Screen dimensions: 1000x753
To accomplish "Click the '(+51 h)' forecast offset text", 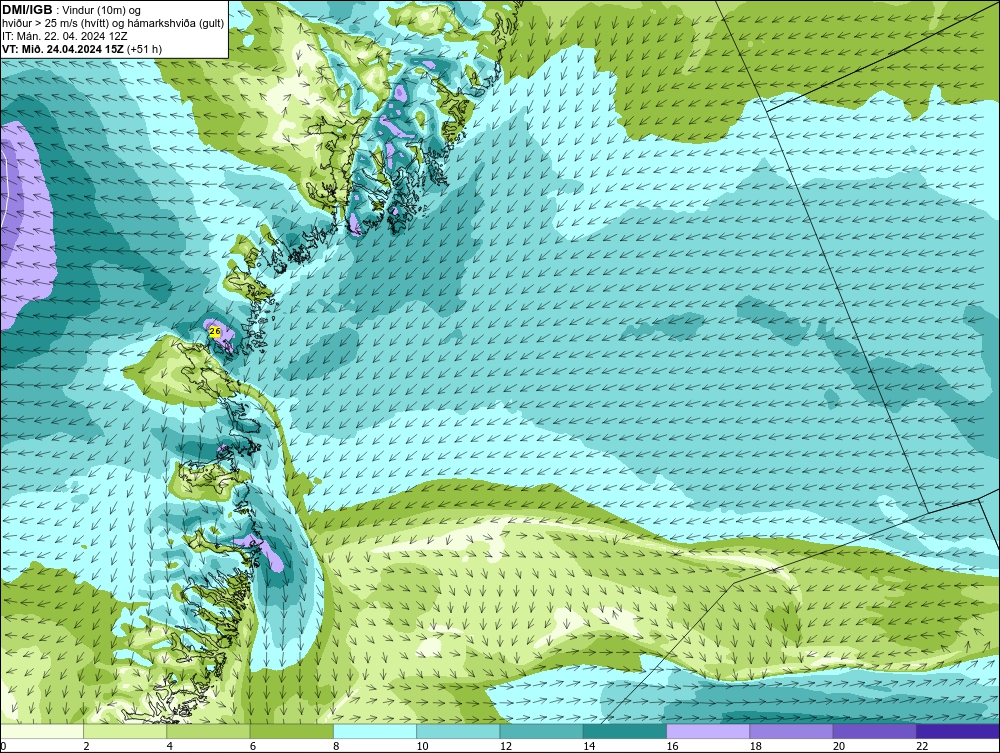I will pos(144,49).
